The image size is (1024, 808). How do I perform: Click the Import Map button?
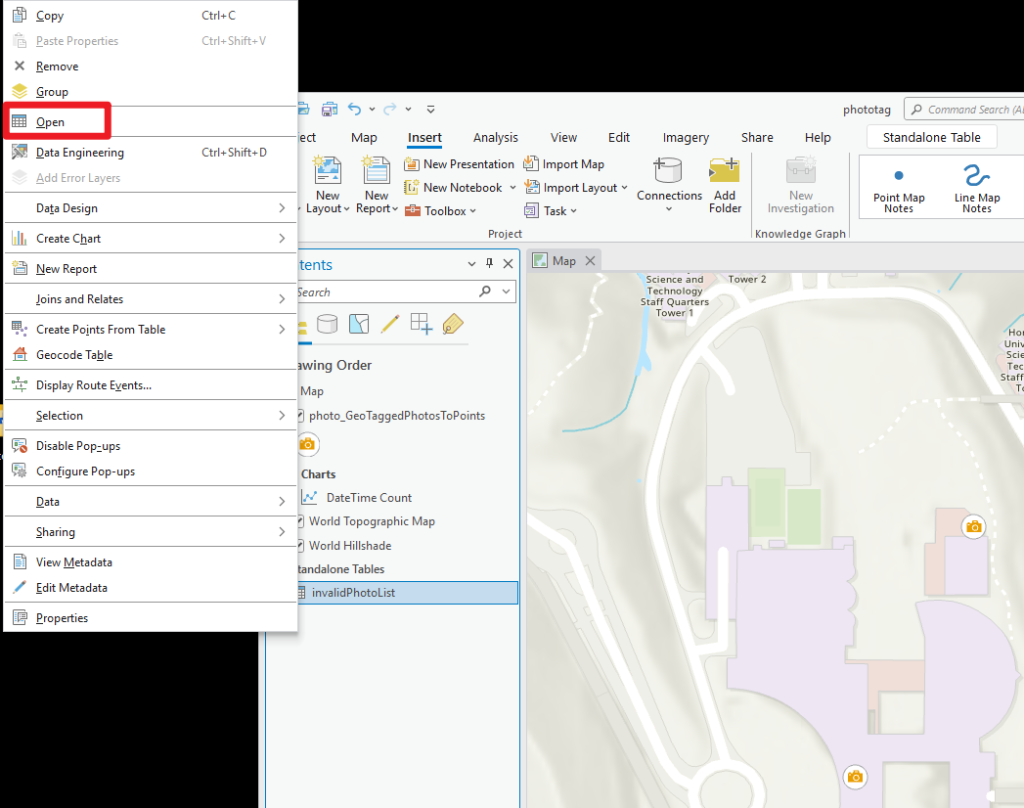[x=565, y=164]
